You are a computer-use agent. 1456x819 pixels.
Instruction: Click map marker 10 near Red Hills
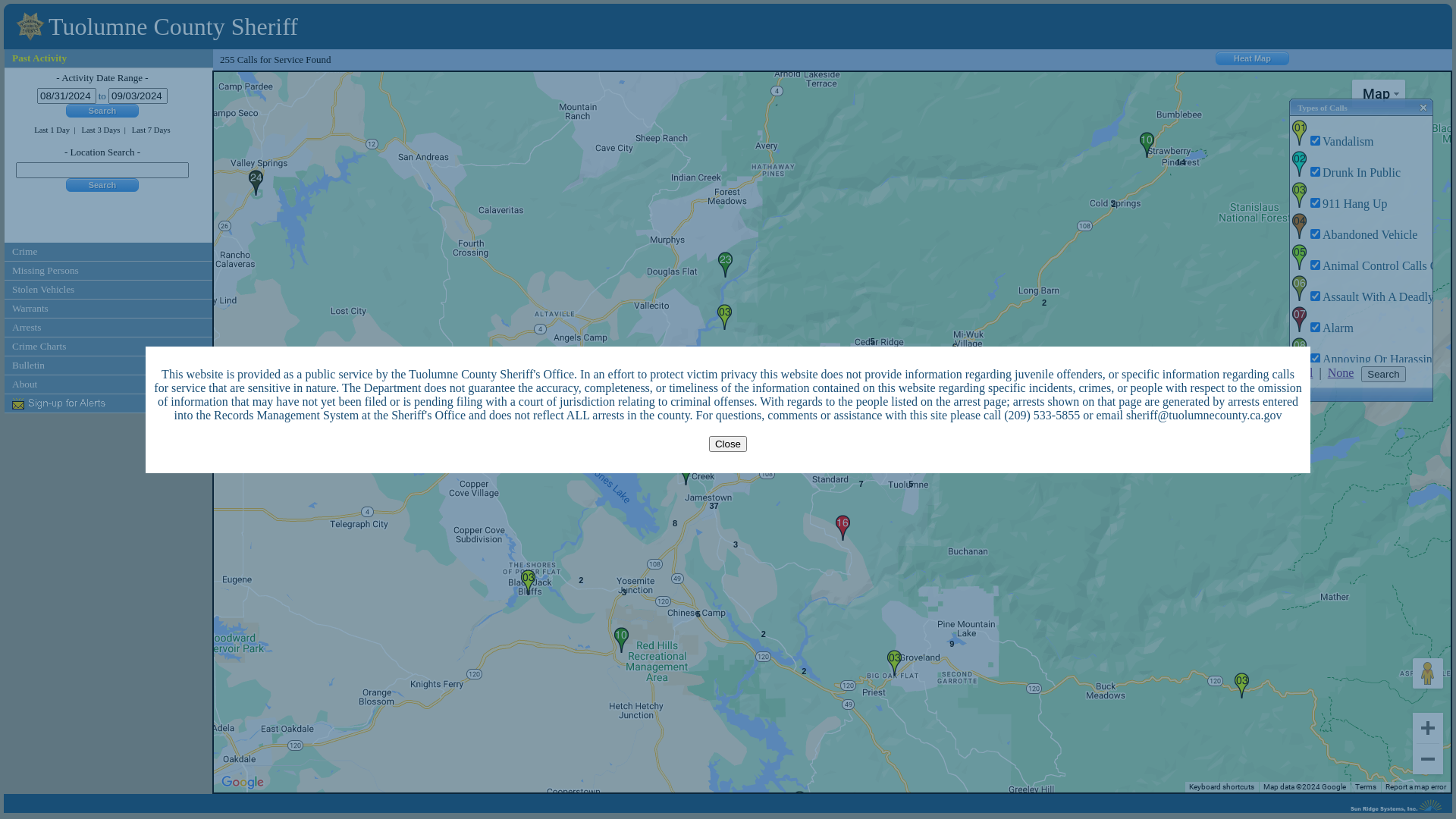click(621, 640)
